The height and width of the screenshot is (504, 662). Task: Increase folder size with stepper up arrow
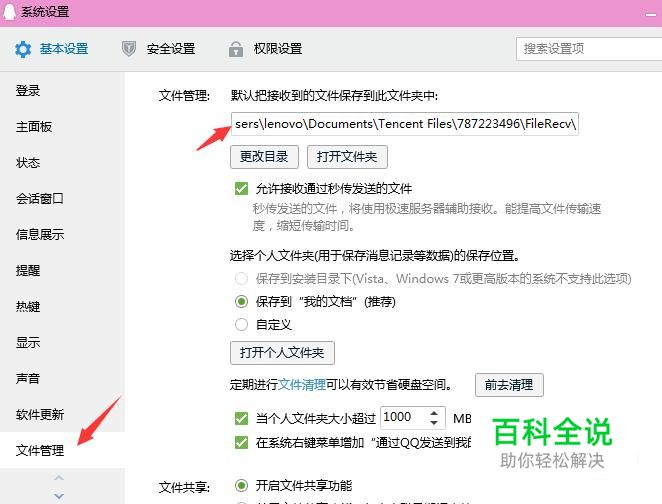click(x=434, y=412)
